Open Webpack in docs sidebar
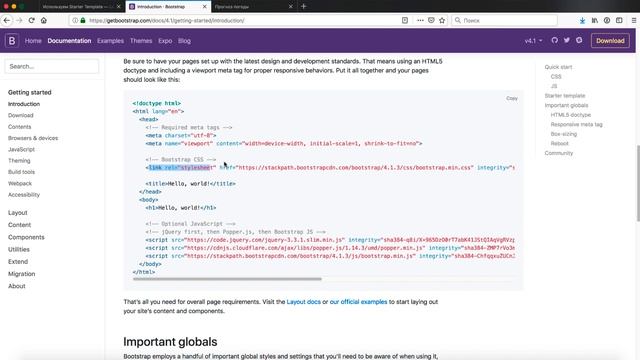640x360 pixels. 20,184
